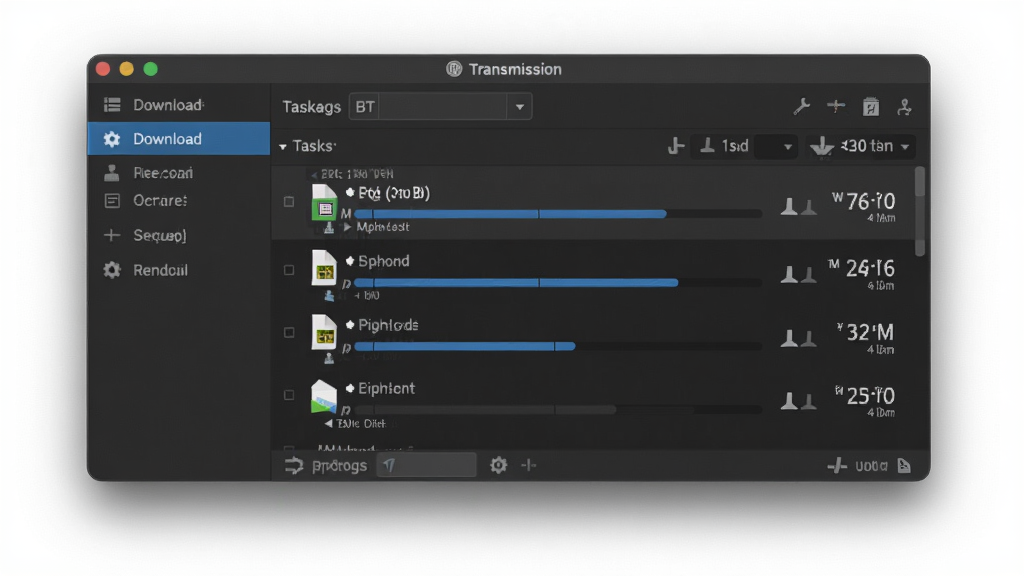Click the filter input field in bottom bar
The height and width of the screenshot is (576, 1024).
[x=426, y=465]
